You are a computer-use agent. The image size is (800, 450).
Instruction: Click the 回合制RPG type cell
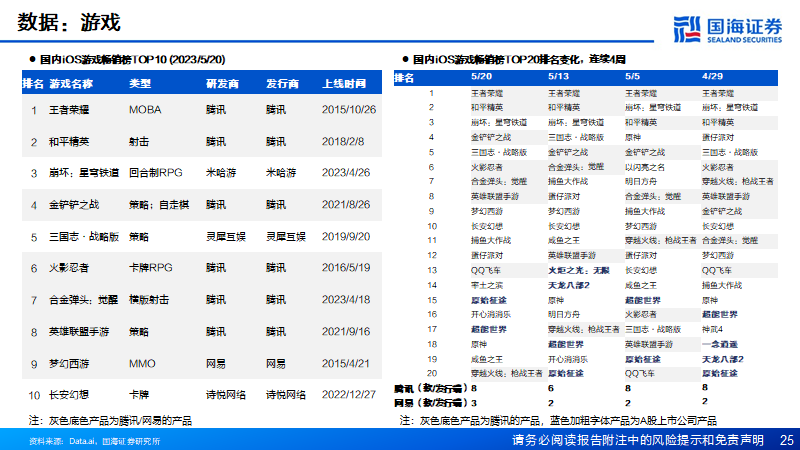point(156,173)
